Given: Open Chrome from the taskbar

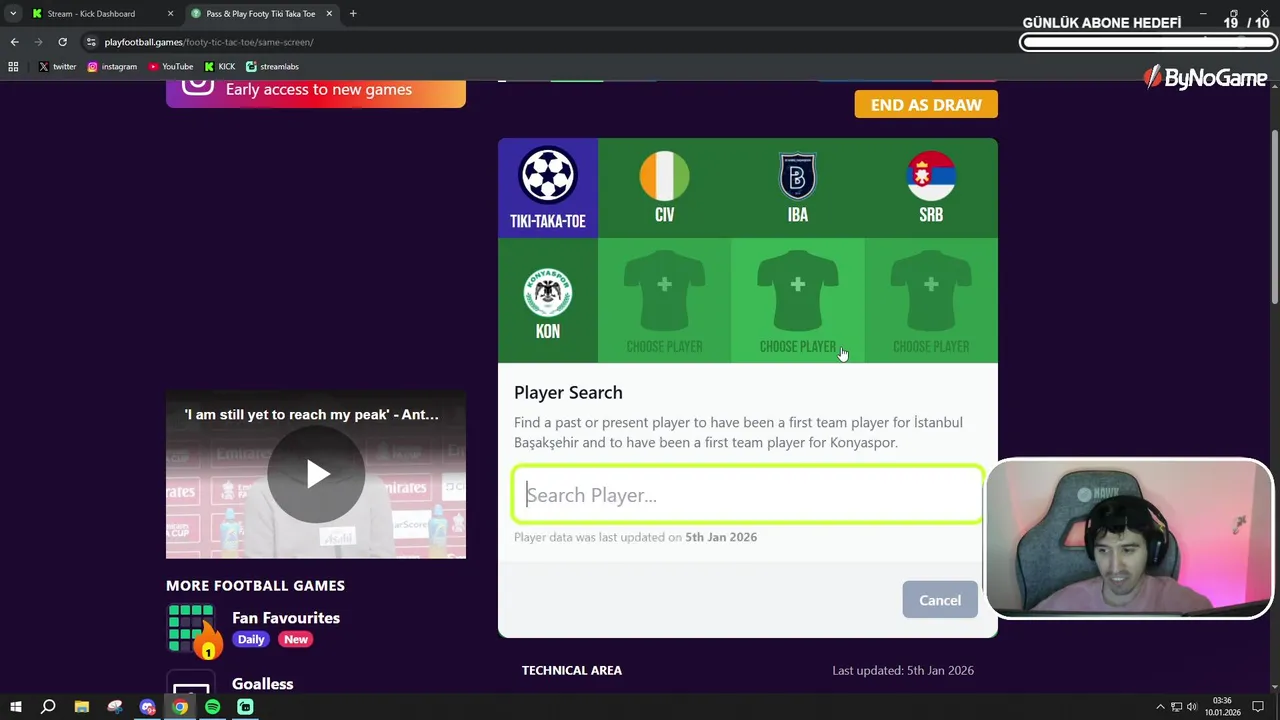Looking at the screenshot, I should (x=180, y=707).
